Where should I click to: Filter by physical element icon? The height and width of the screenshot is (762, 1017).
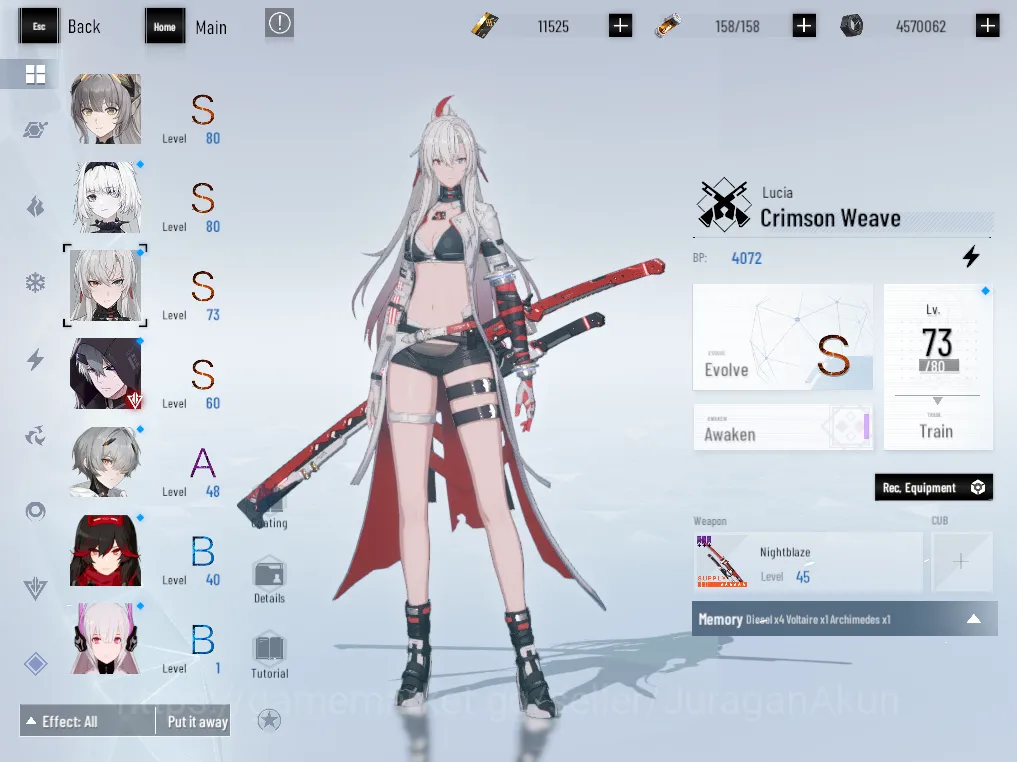tap(35, 130)
